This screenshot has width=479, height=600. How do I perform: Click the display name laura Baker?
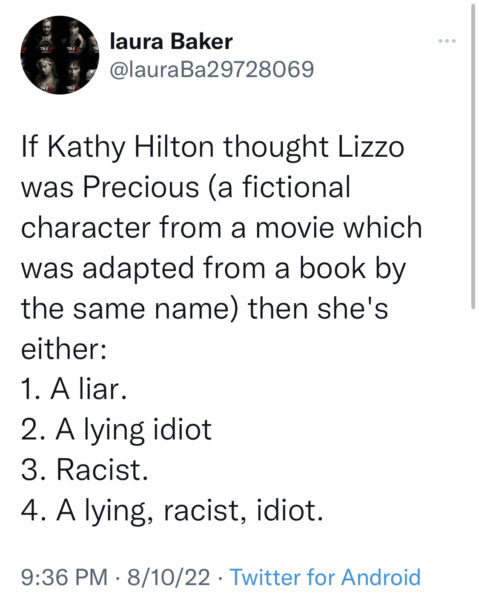tap(171, 41)
